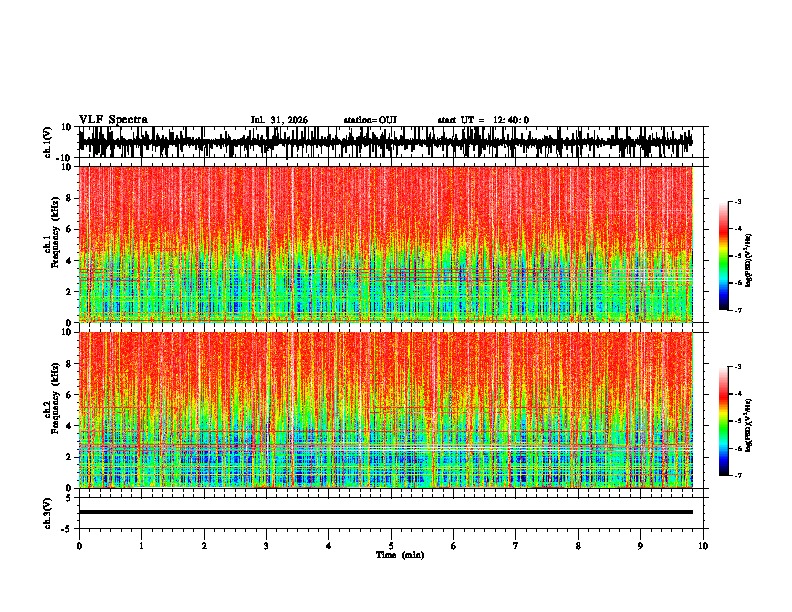Click the "station=OUI" header label
This screenshot has height=612, width=792.
[370, 120]
